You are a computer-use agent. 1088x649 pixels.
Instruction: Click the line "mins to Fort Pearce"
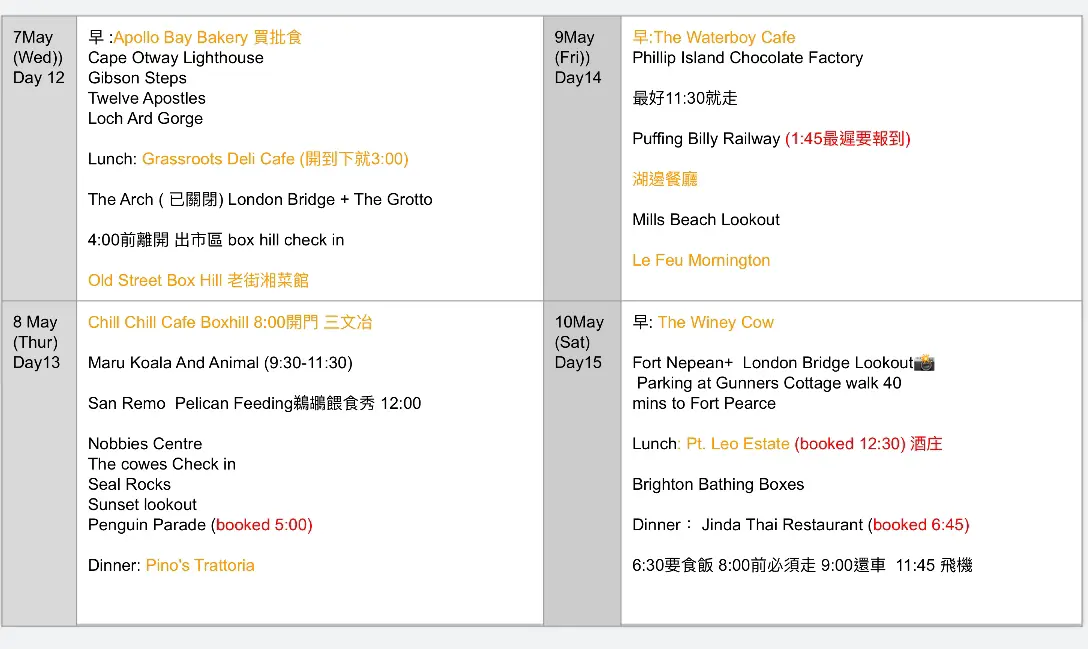[704, 403]
